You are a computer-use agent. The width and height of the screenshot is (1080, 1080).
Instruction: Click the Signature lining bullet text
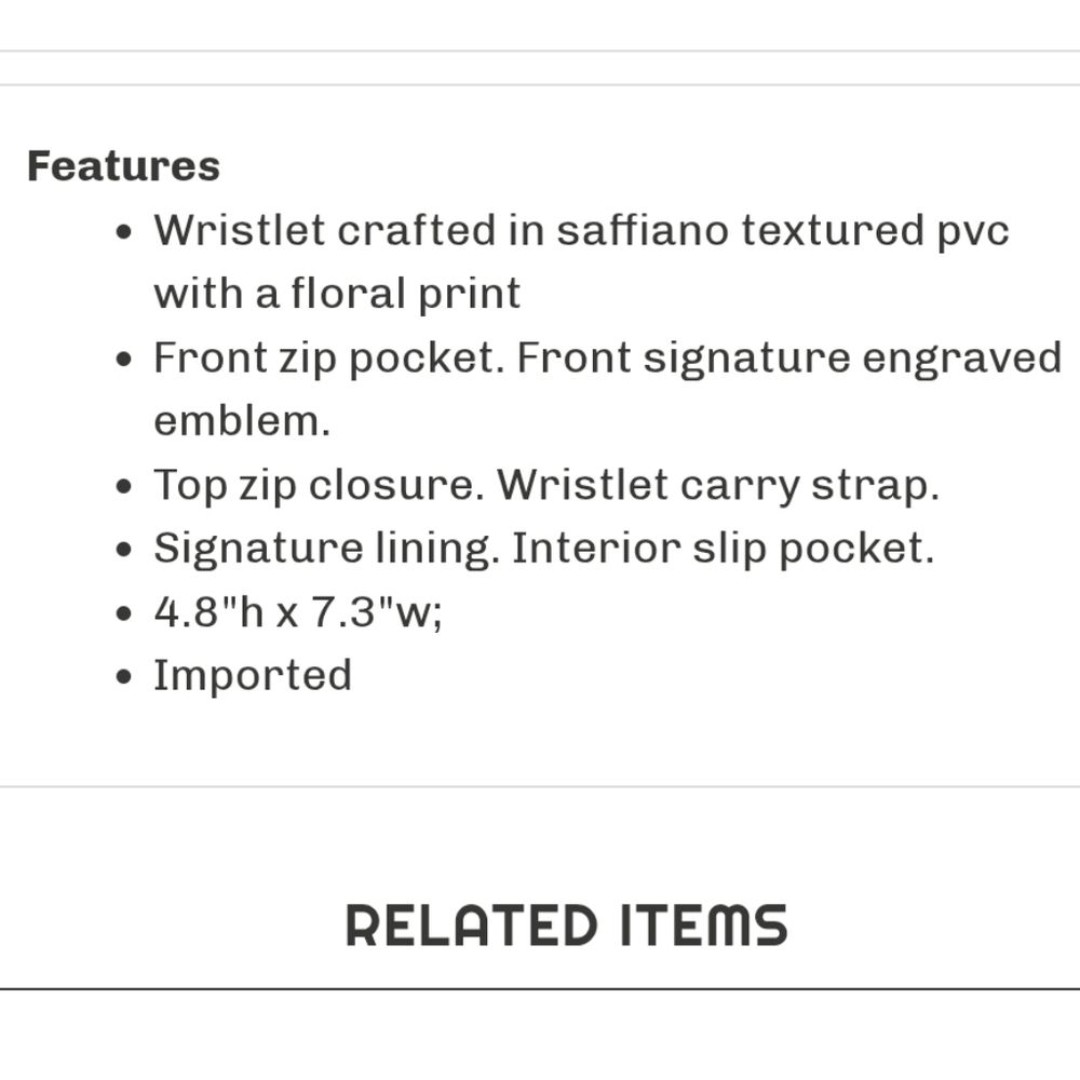tap(327, 549)
